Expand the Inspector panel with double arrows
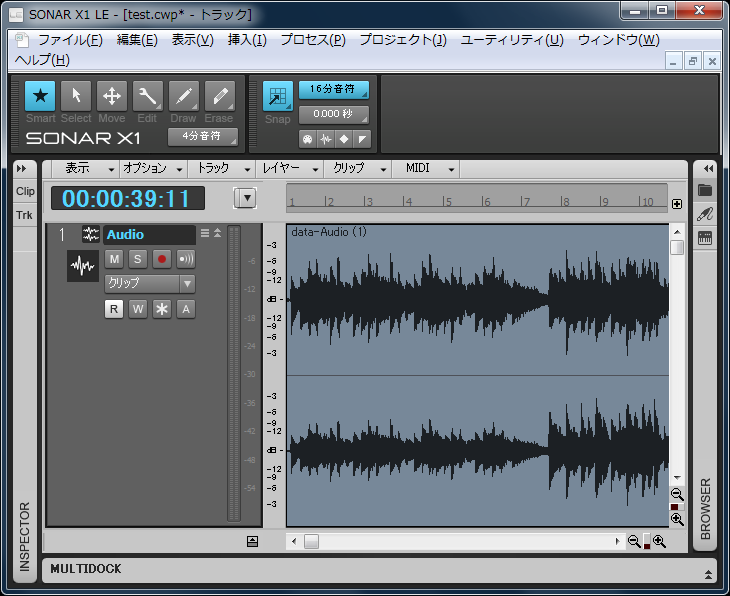 pyautogui.click(x=21, y=169)
